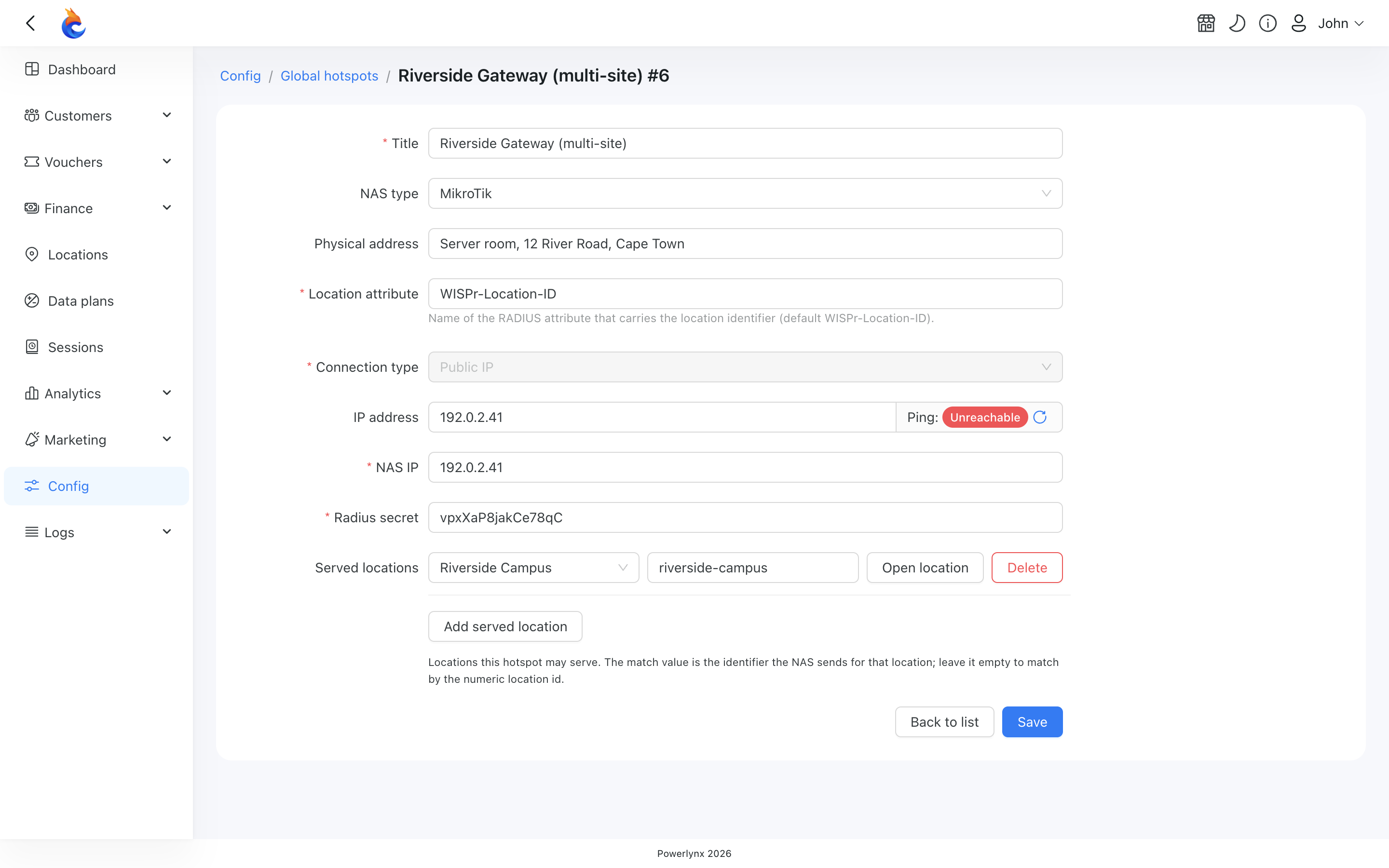Click the Finance money icon

(32, 208)
